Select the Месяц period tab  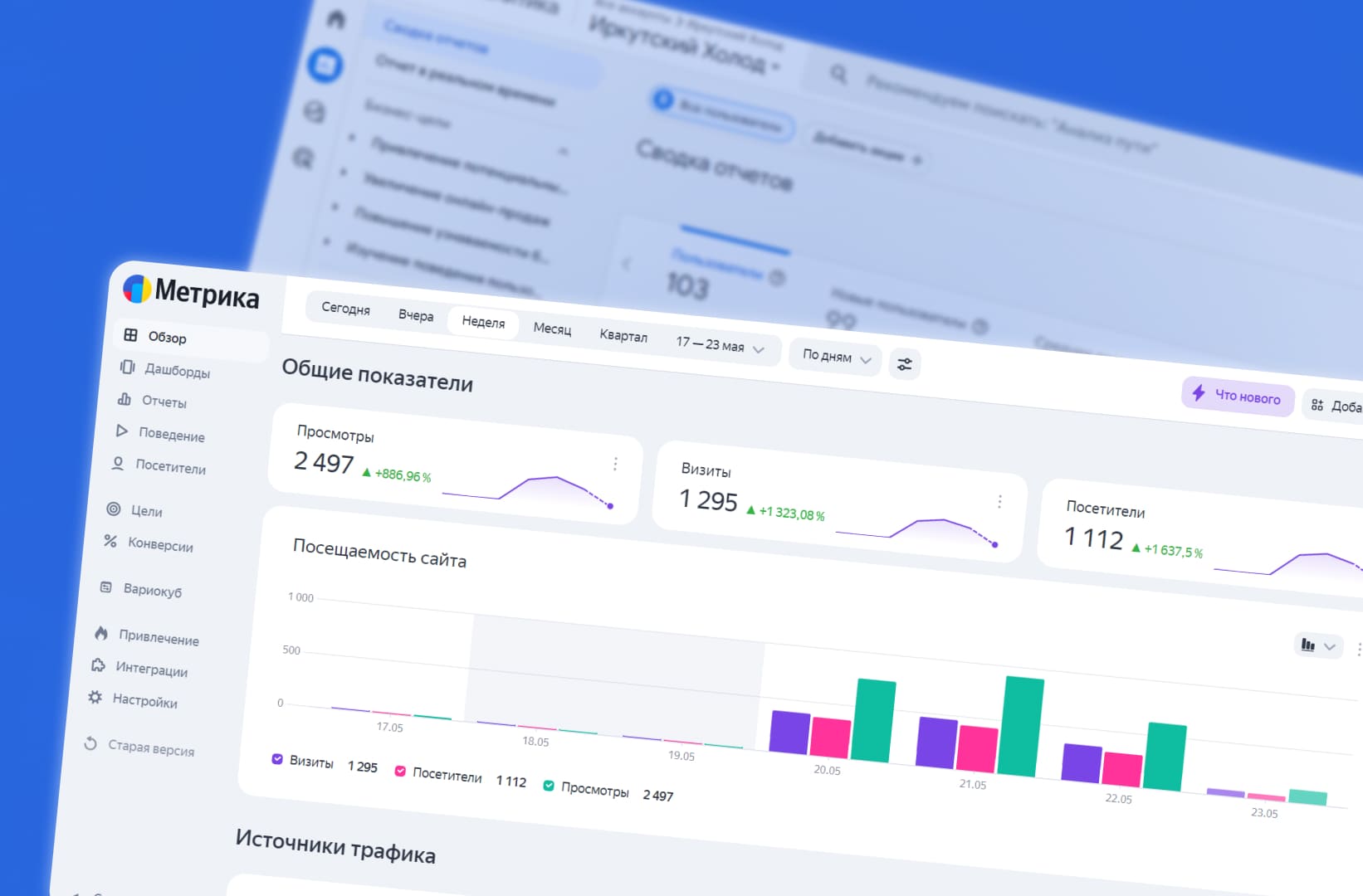552,329
